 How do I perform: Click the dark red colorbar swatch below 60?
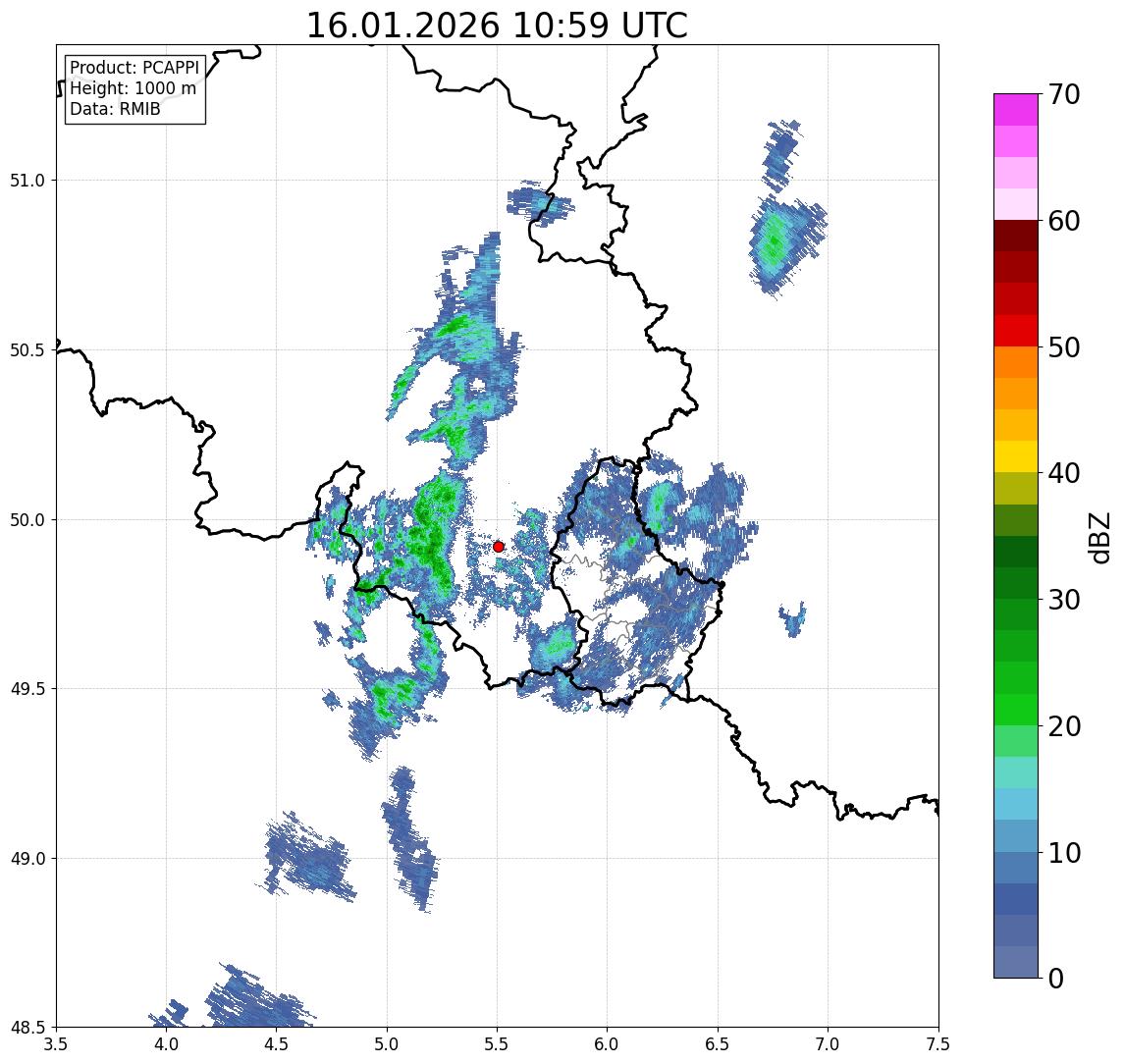tap(1016, 236)
